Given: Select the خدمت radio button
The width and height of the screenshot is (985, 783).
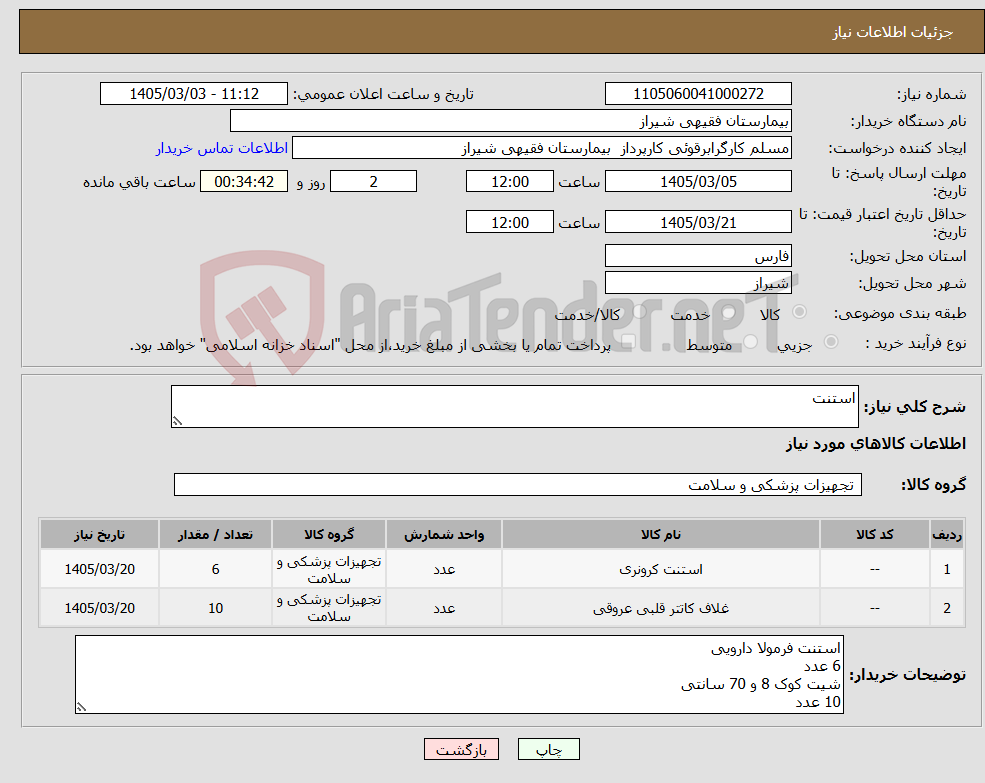Looking at the screenshot, I should click(x=728, y=312).
